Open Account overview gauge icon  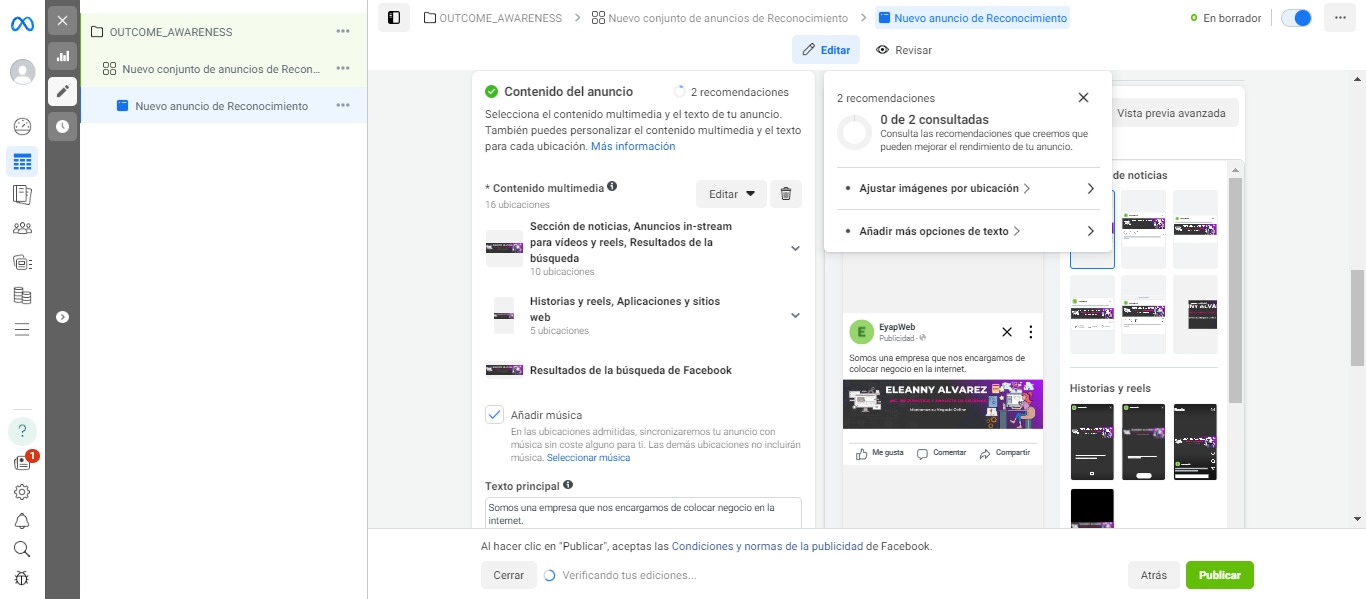click(x=22, y=126)
